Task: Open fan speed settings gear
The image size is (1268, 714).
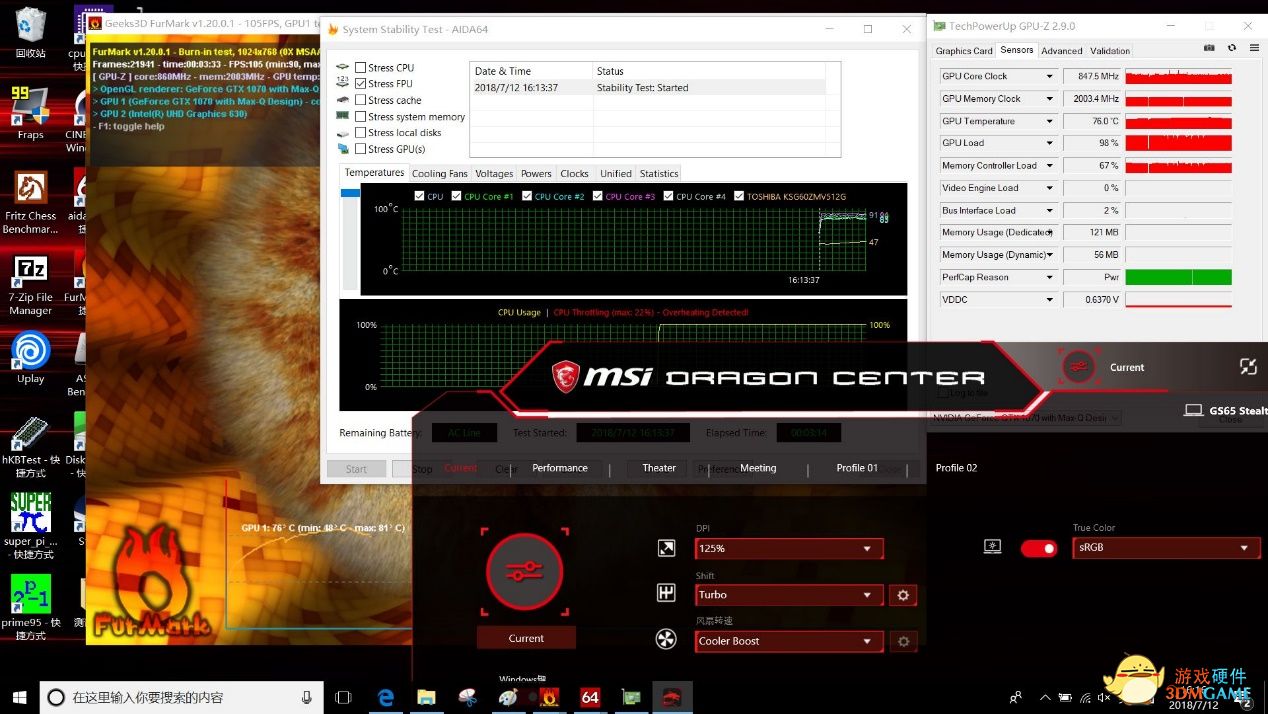Action: [903, 641]
